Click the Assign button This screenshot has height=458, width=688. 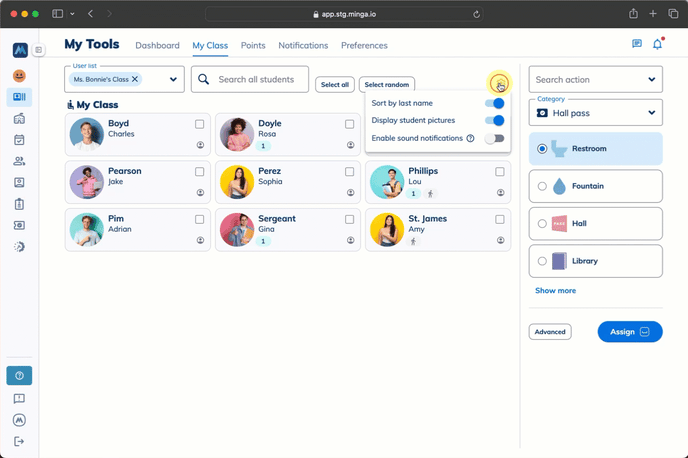[630, 332]
